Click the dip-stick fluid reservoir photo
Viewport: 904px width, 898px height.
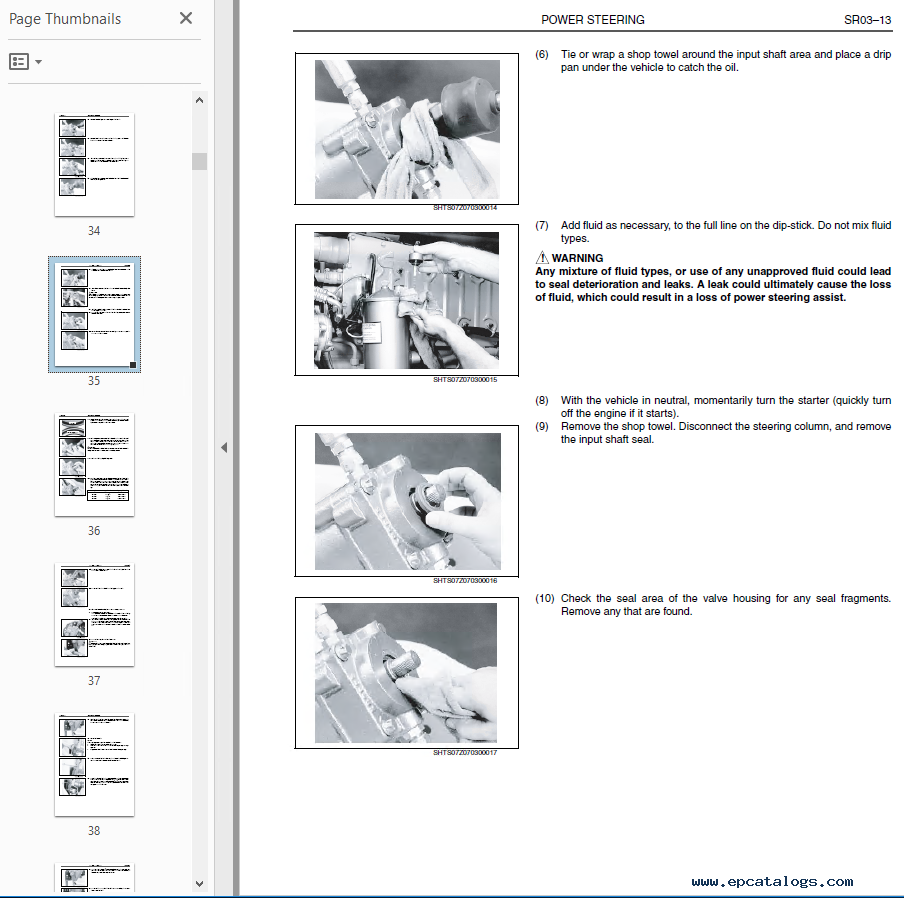[x=406, y=300]
